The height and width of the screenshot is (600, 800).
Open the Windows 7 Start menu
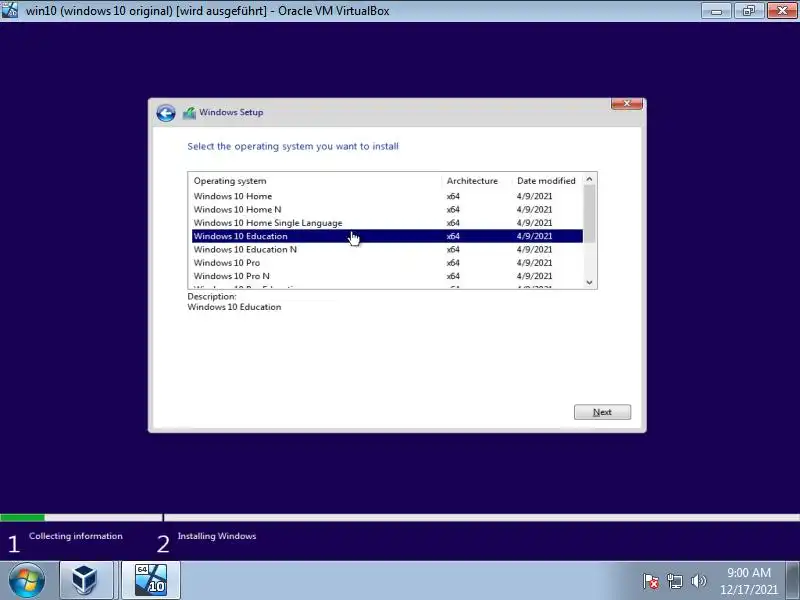click(27, 581)
